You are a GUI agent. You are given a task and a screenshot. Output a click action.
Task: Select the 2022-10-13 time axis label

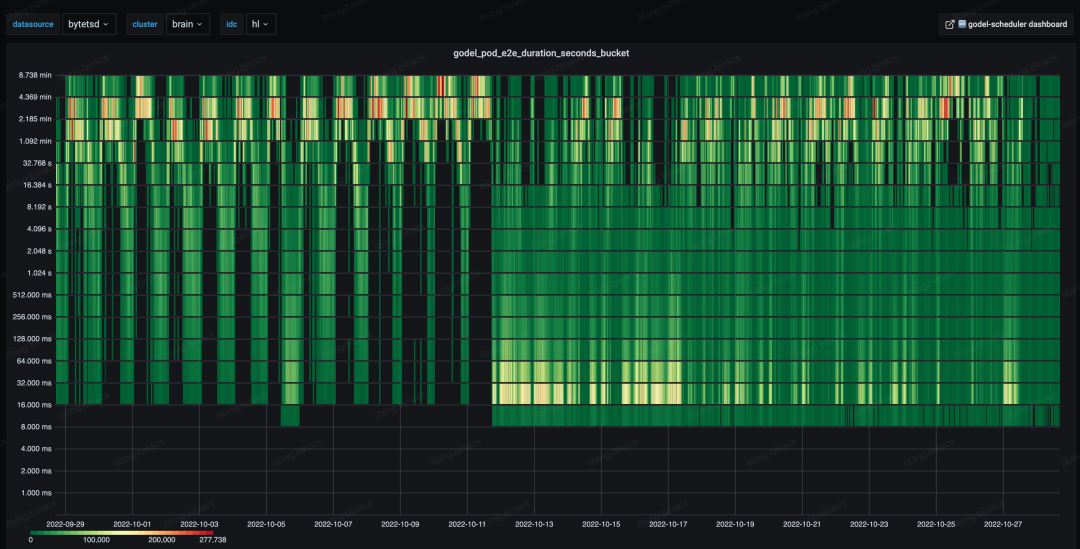(x=536, y=523)
